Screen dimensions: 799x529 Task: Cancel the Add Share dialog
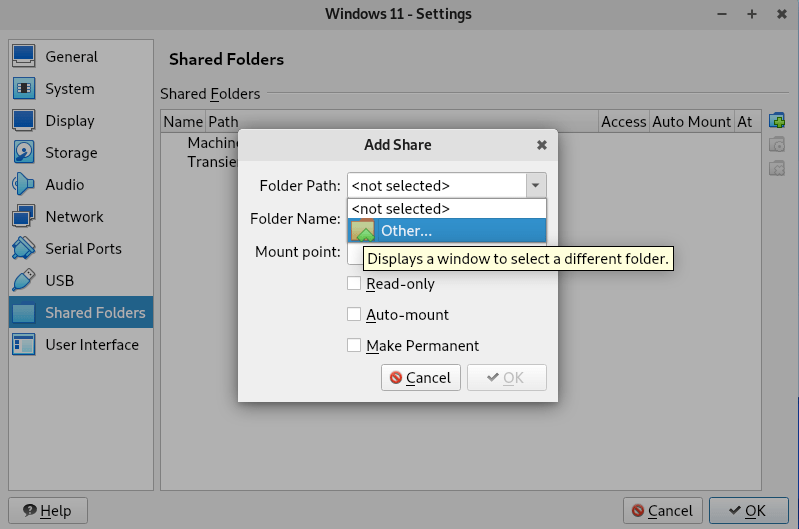point(420,378)
